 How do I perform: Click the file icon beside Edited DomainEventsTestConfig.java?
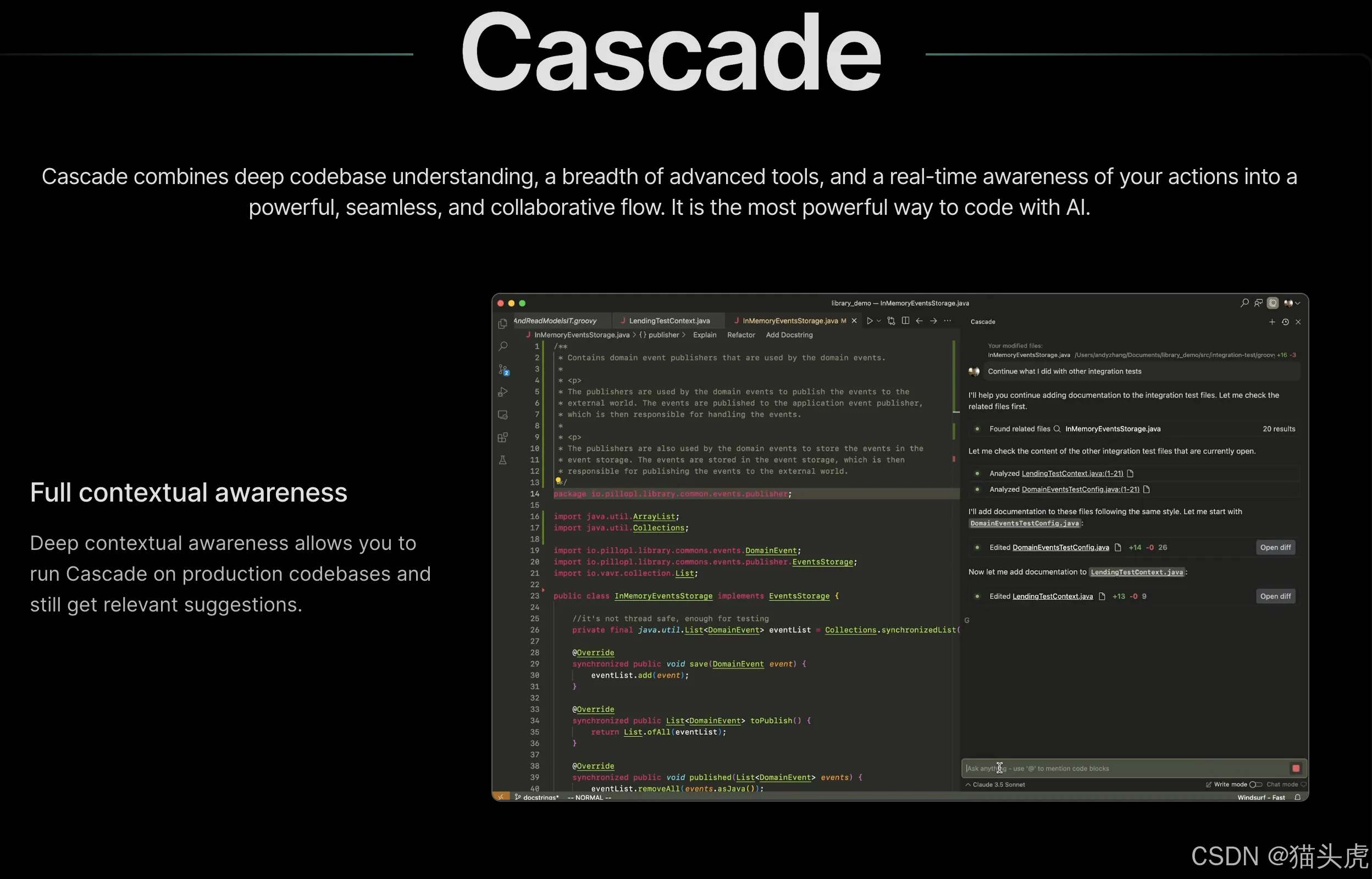[1118, 547]
